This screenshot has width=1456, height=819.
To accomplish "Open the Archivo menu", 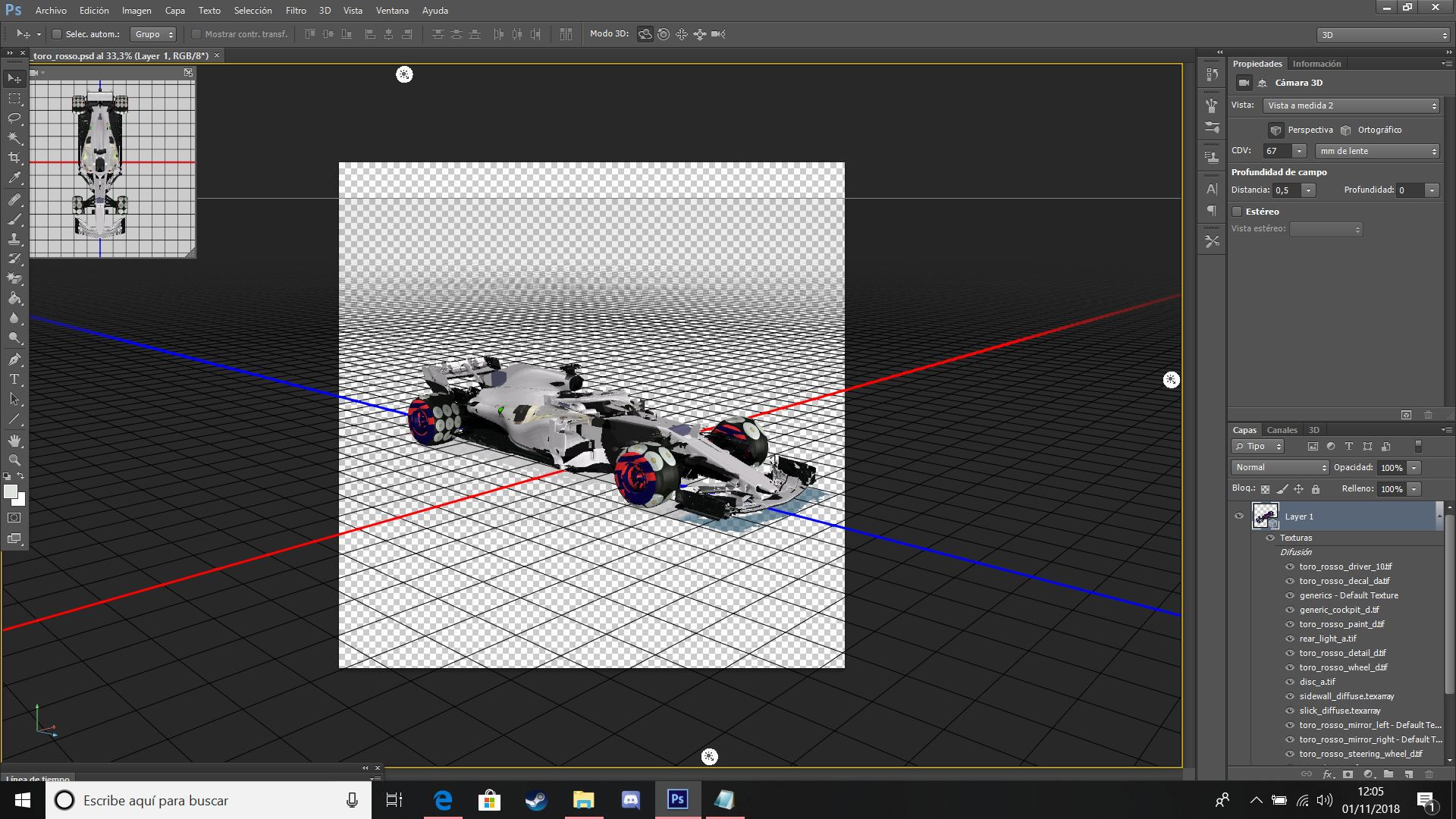I will 51,11.
